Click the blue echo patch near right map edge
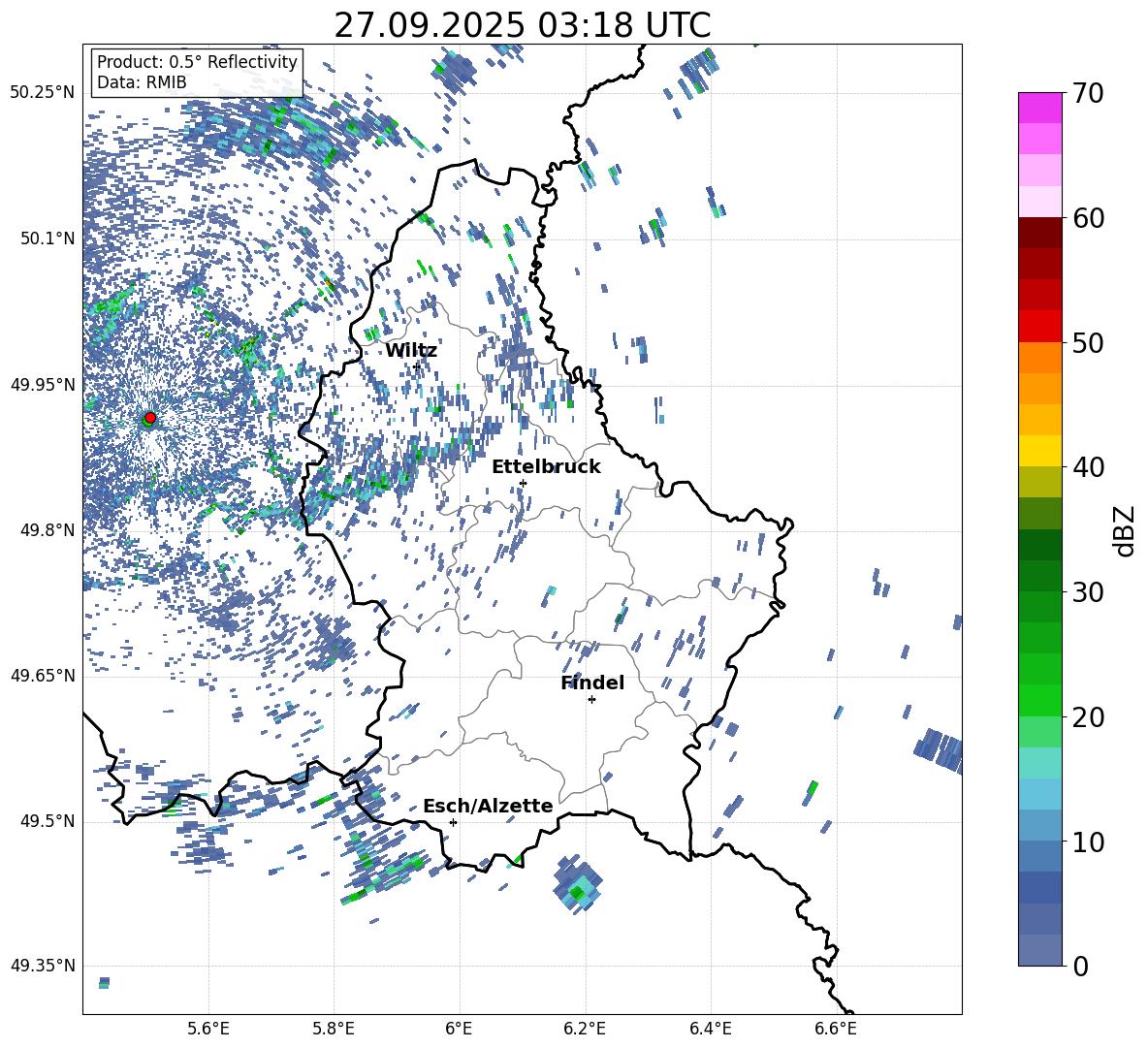The image size is (1148, 1048). (939, 749)
